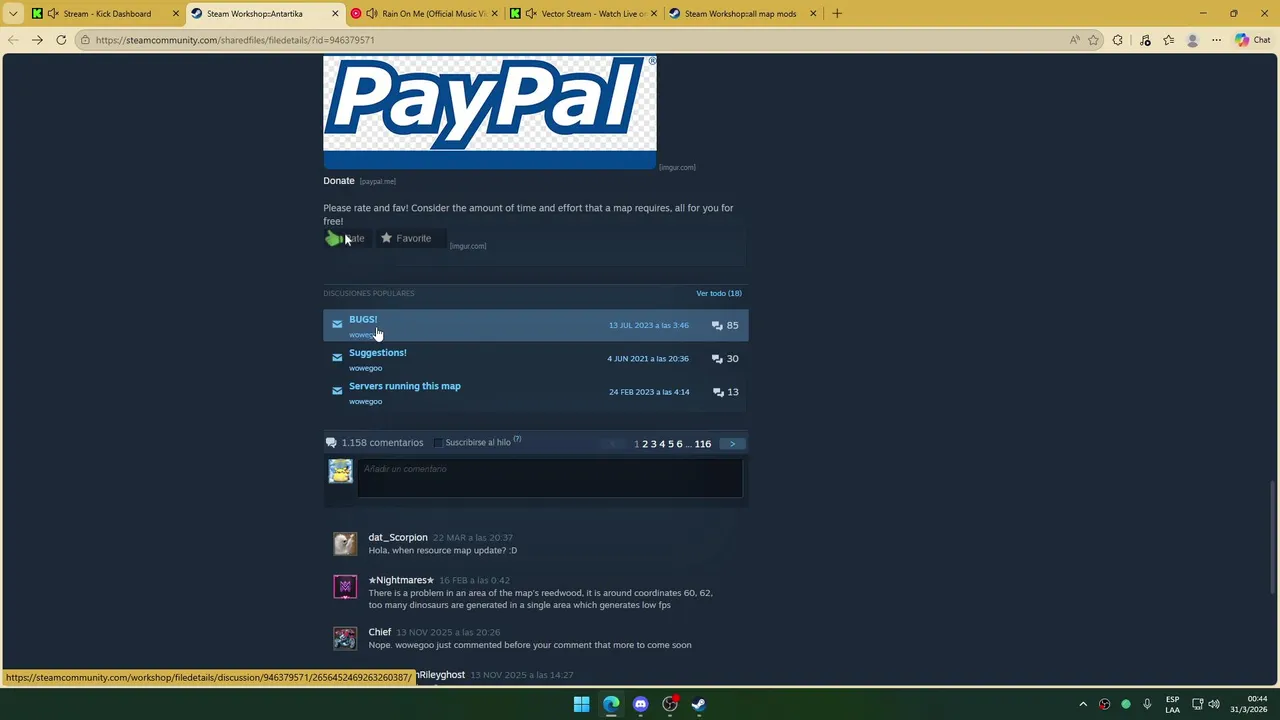
Task: Open Ver todo (18) discussions link
Action: pyautogui.click(x=719, y=293)
